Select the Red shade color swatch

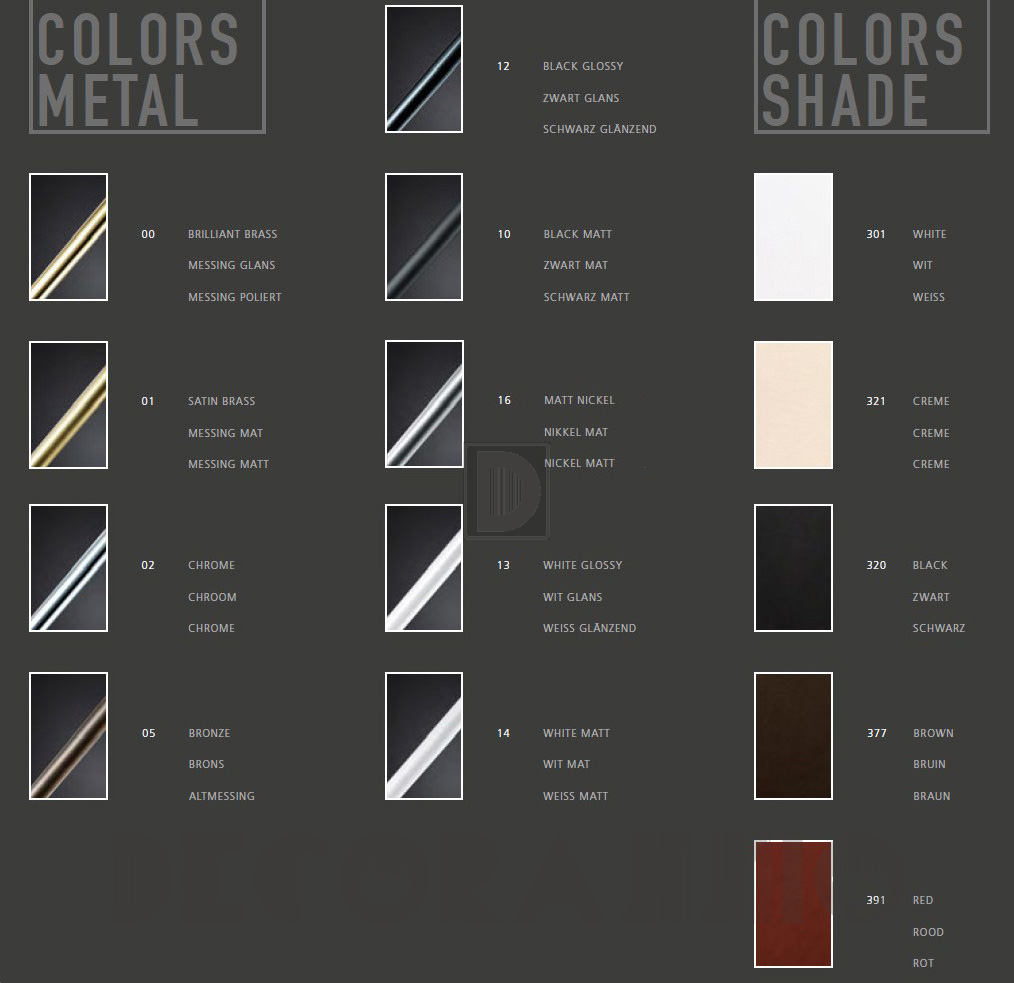pos(793,904)
